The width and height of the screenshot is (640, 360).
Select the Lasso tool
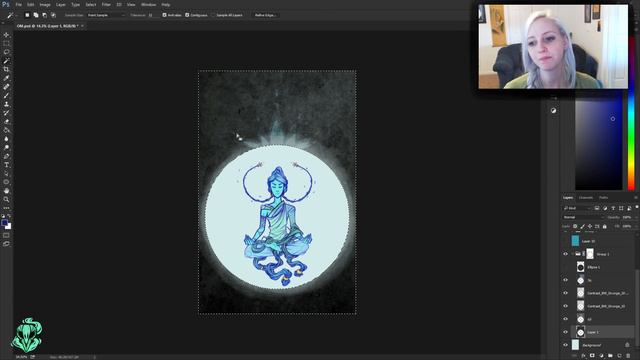[6, 52]
